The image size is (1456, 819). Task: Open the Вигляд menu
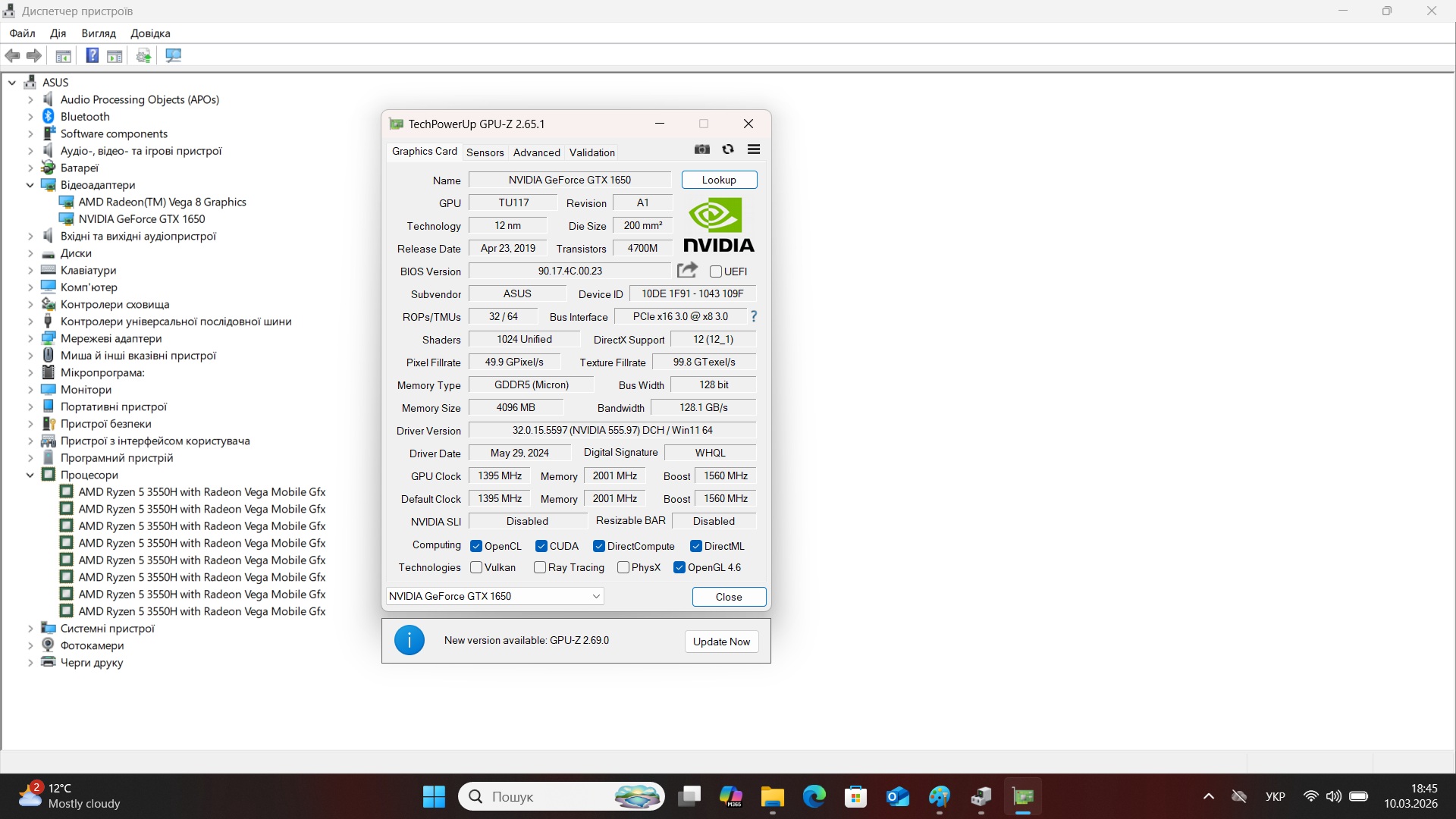pos(99,33)
